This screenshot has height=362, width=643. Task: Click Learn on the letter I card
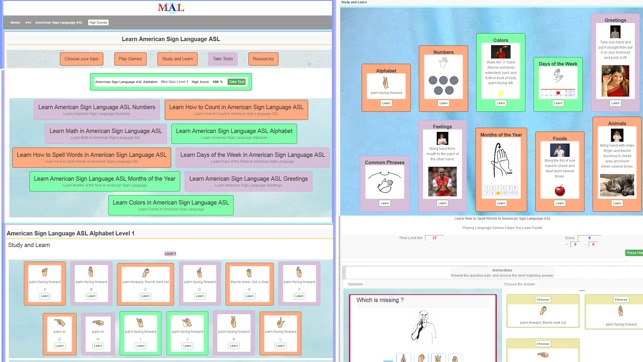tap(140, 346)
